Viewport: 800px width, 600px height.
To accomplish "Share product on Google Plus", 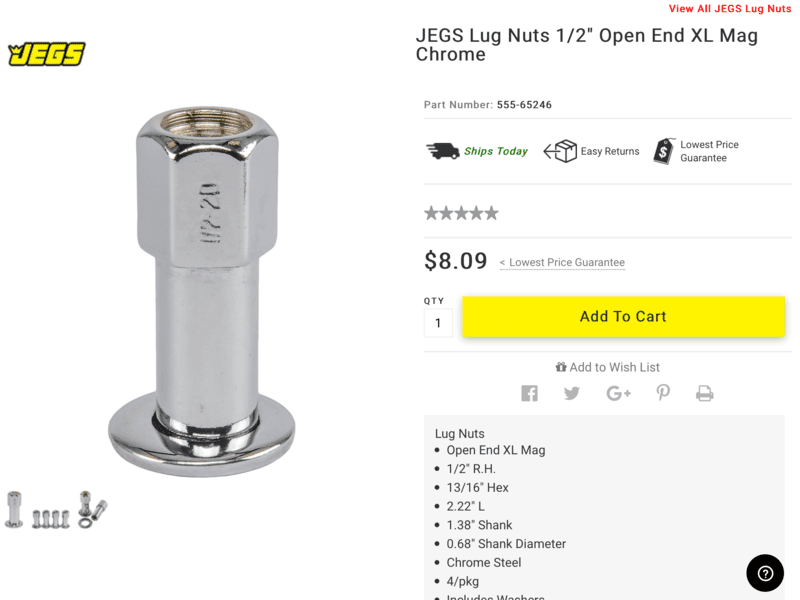I will pos(618,393).
